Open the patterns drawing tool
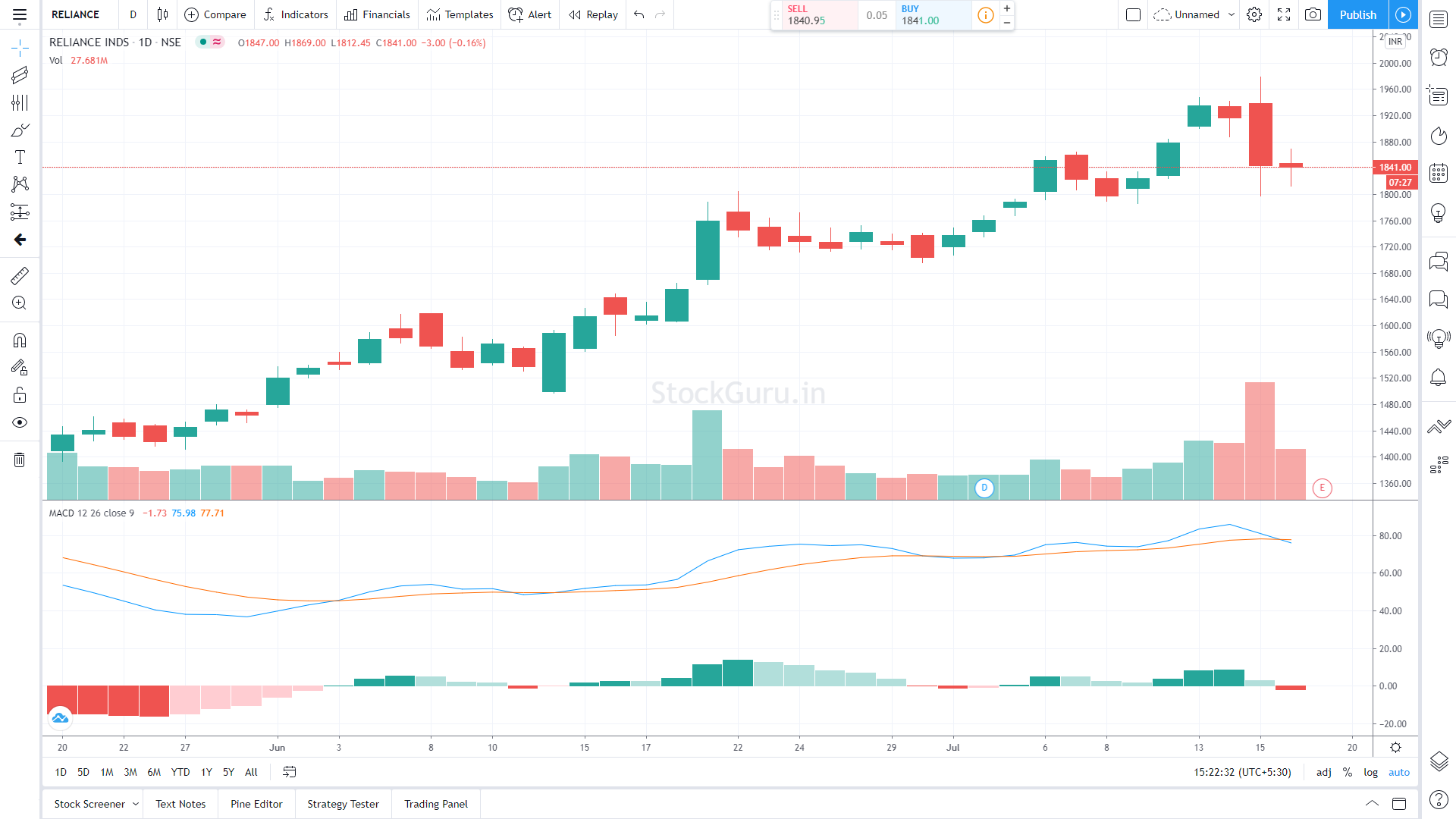1456x819 pixels. pos(20,184)
